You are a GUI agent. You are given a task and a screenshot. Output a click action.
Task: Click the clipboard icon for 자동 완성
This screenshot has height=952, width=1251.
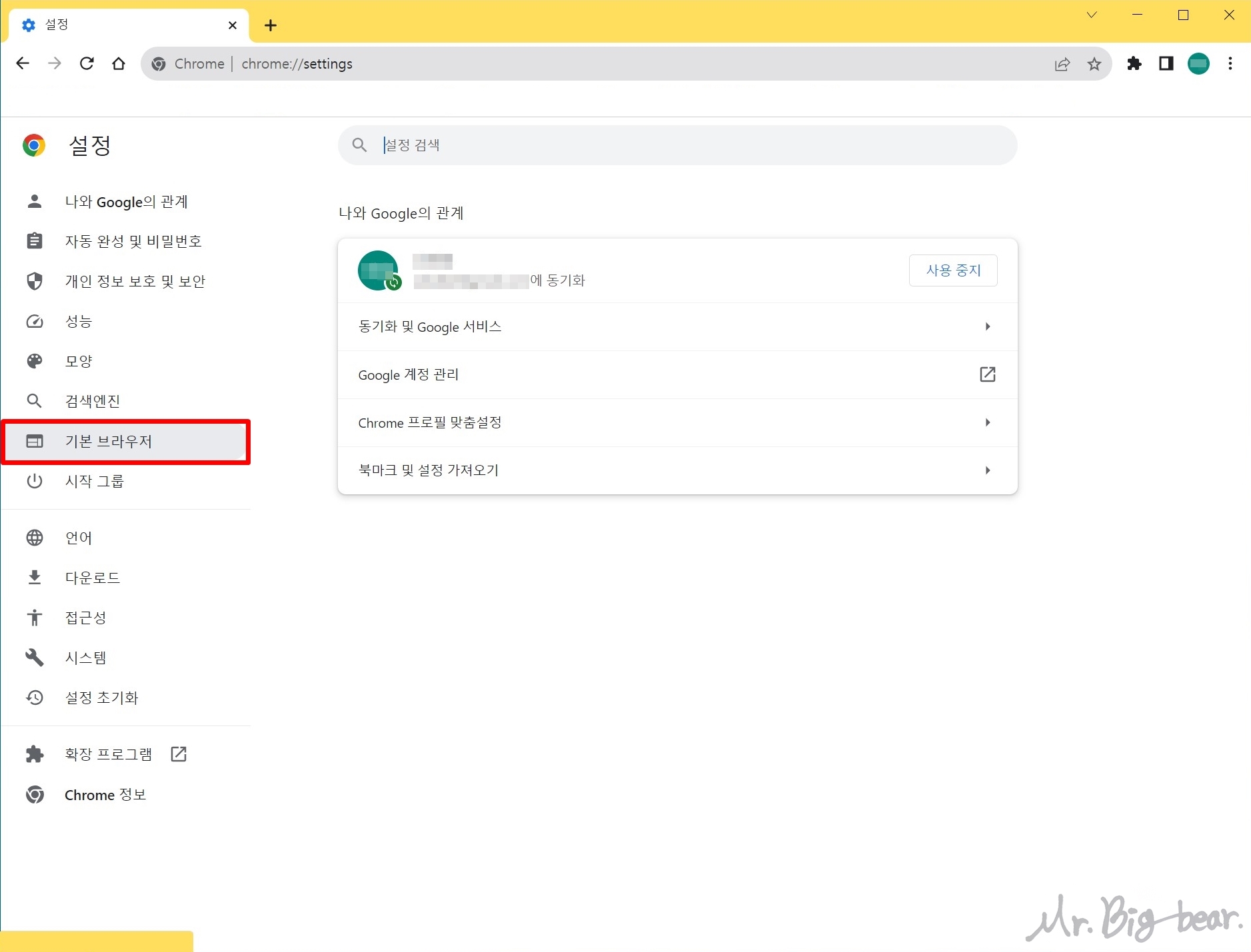[35, 241]
